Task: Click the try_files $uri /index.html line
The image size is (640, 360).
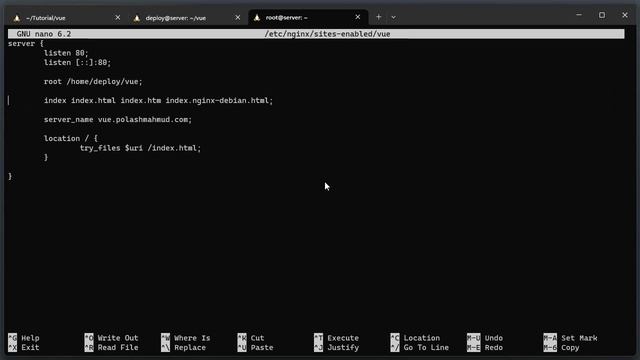Action: click(x=140, y=148)
